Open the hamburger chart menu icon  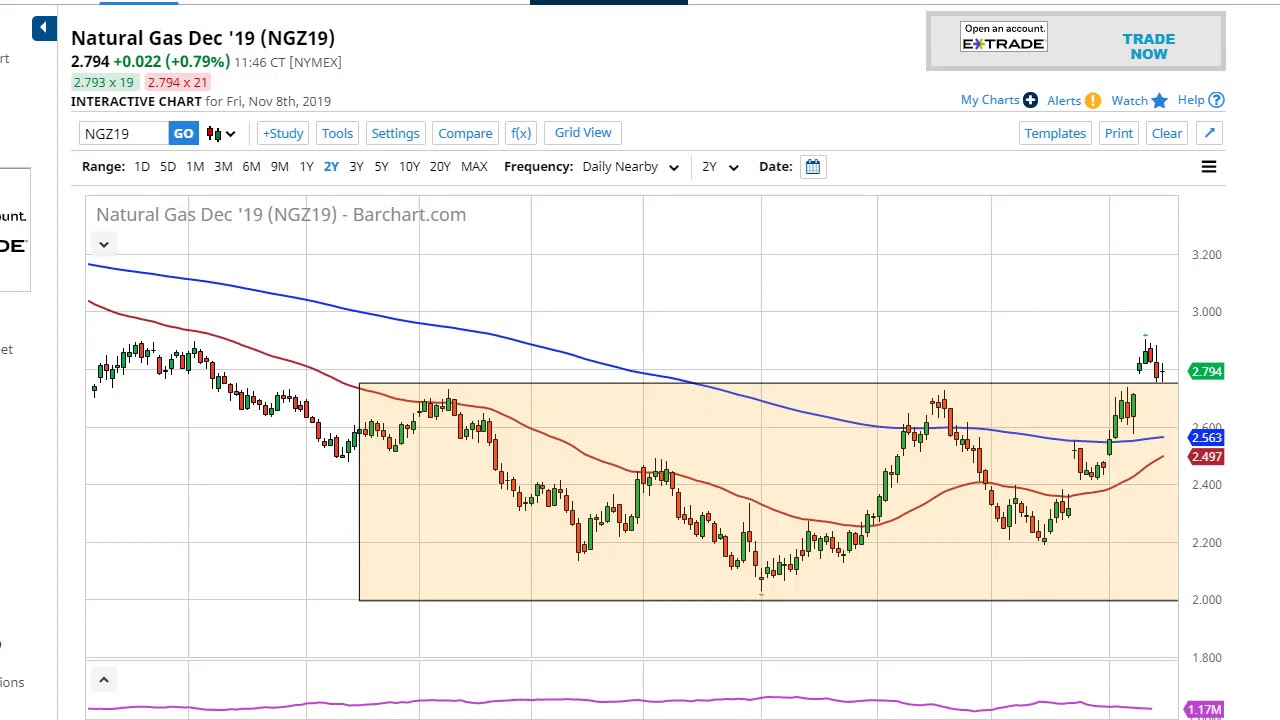(x=1209, y=167)
